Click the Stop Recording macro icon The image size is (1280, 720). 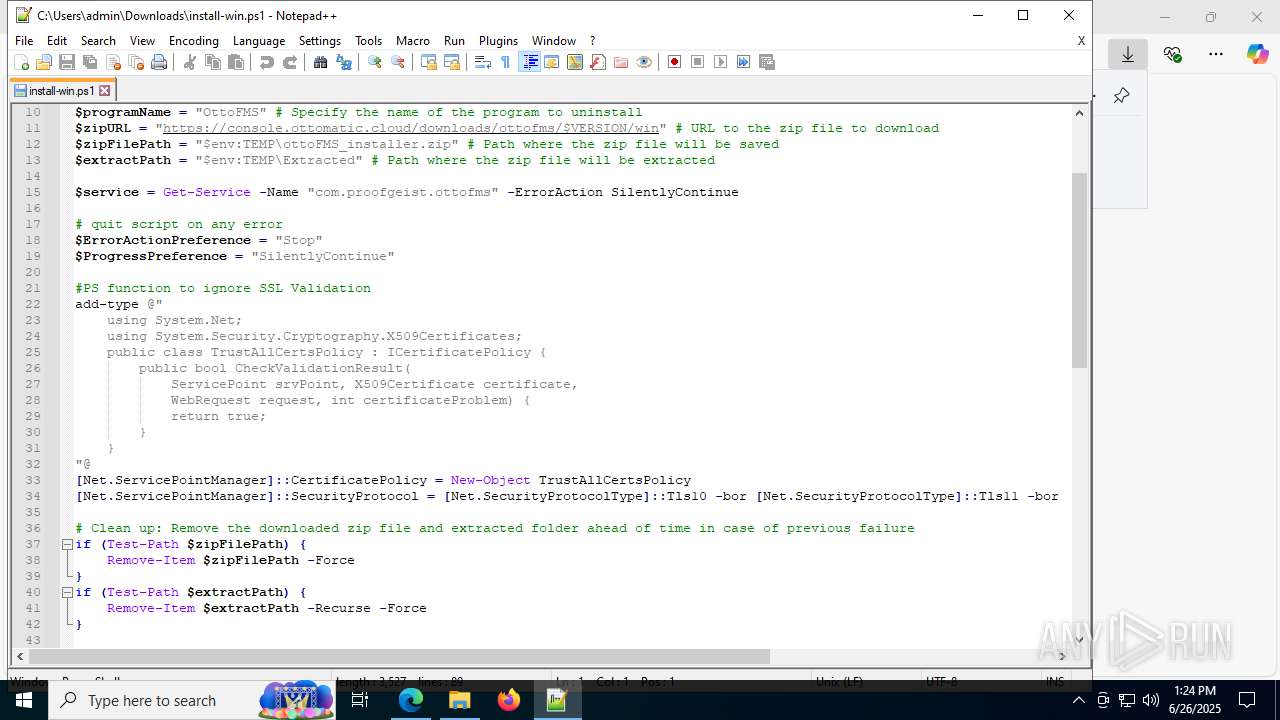(x=698, y=62)
